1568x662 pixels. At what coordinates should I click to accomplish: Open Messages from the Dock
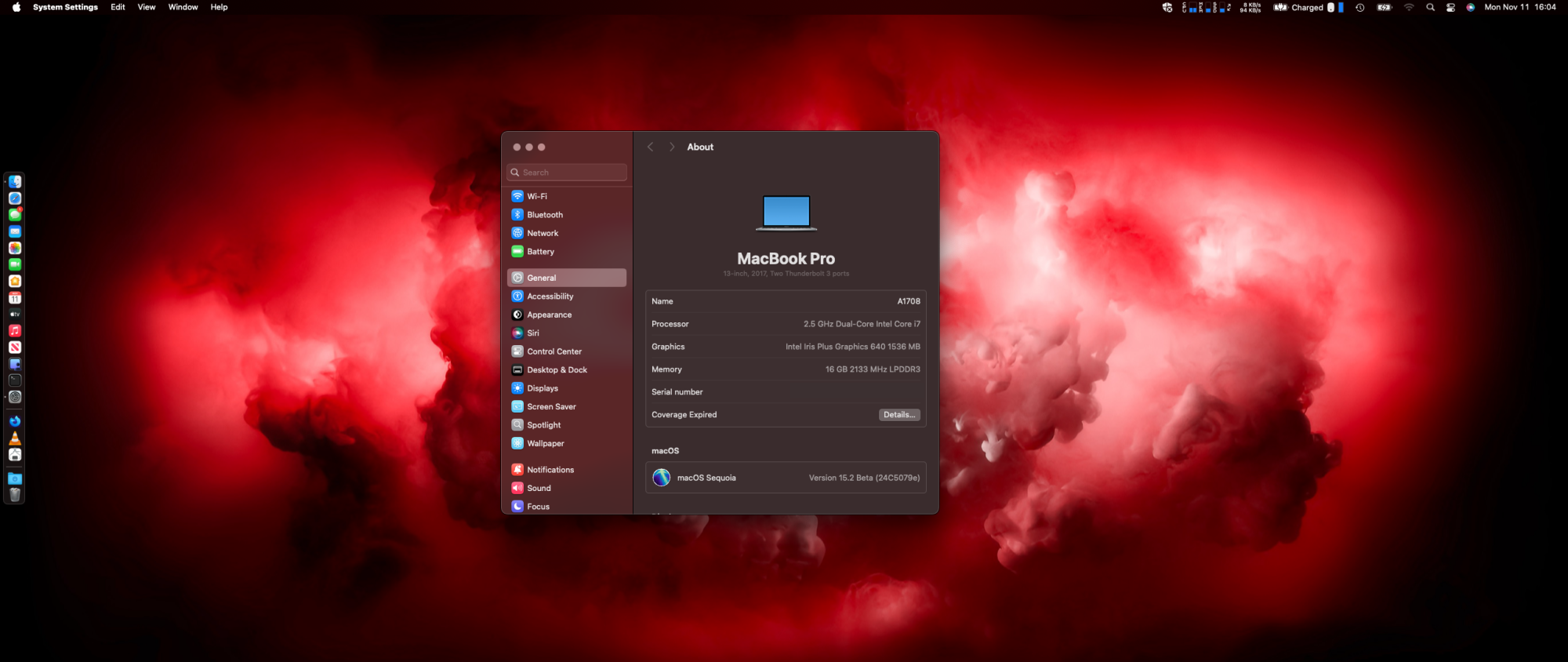[15, 215]
